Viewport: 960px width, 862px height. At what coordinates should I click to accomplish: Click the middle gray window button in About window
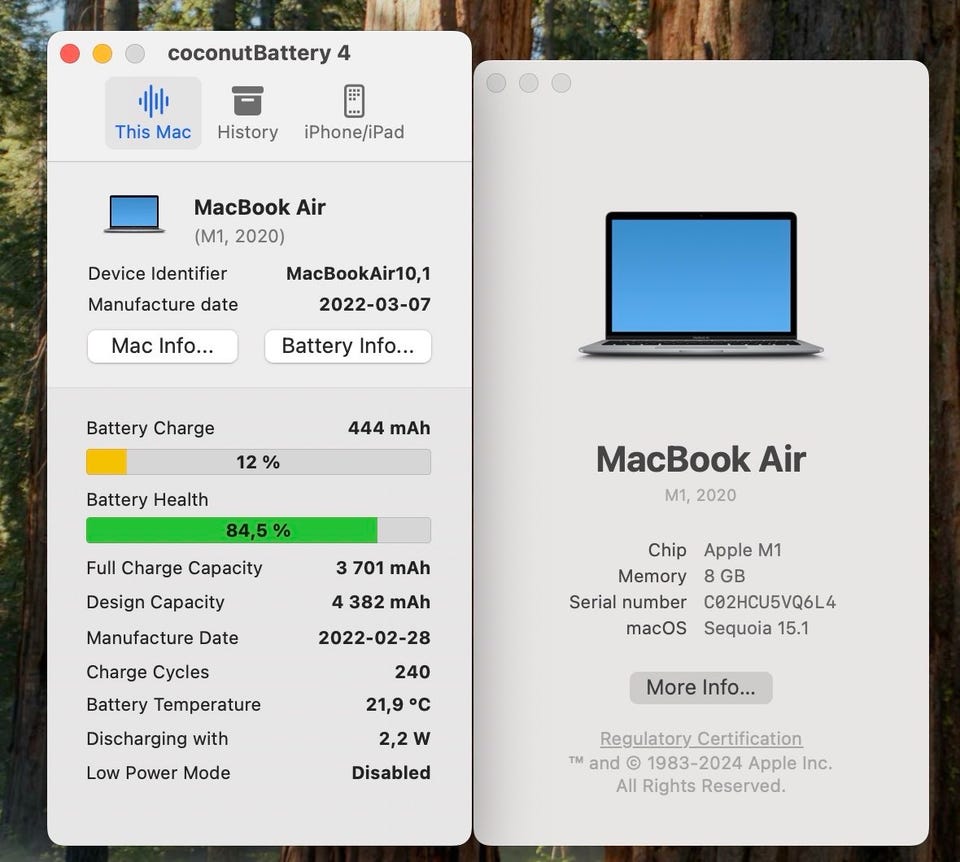pyautogui.click(x=528, y=83)
